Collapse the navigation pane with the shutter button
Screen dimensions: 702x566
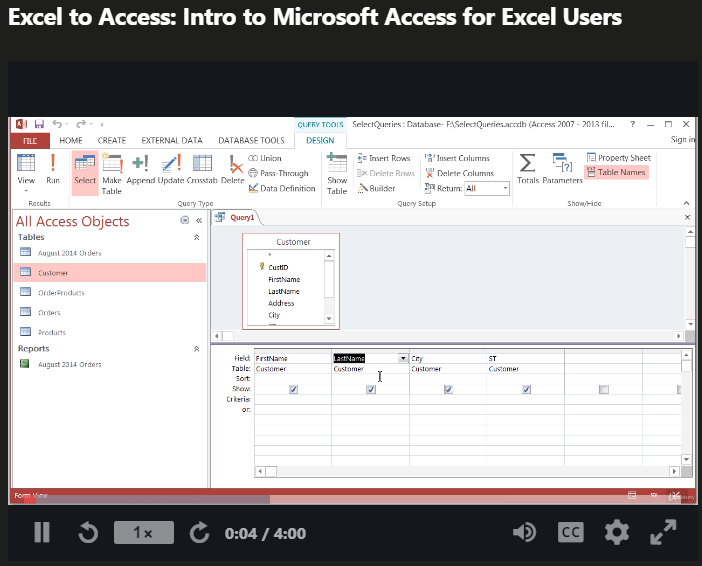[199, 220]
